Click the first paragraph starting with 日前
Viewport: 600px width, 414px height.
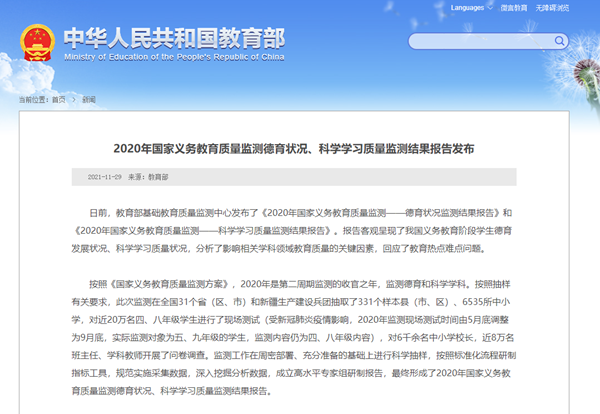(x=300, y=228)
